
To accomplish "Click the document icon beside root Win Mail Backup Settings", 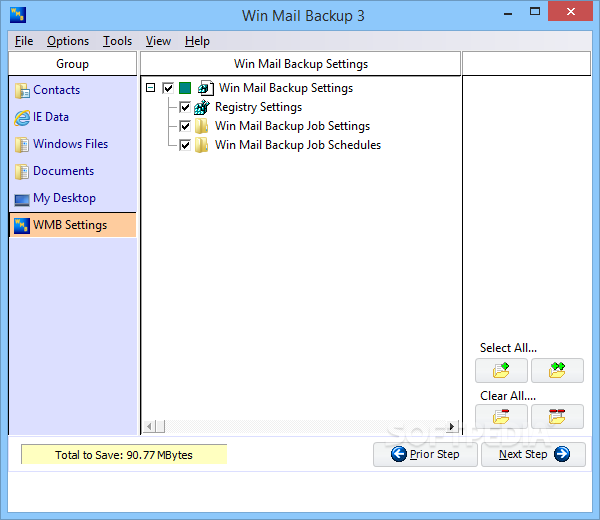I will tap(206, 88).
